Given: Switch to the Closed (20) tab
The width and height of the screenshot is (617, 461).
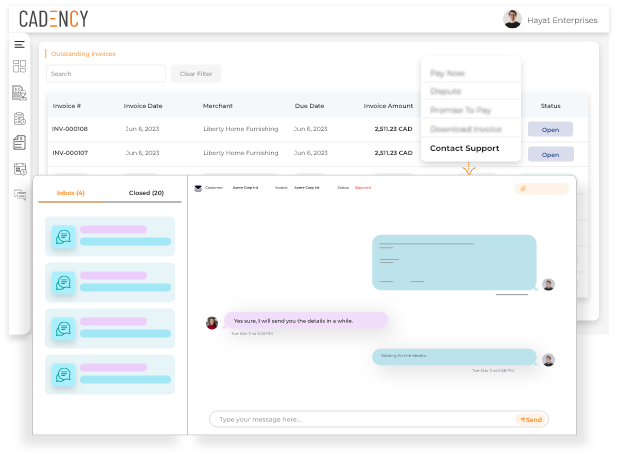Looking at the screenshot, I should tap(146, 193).
